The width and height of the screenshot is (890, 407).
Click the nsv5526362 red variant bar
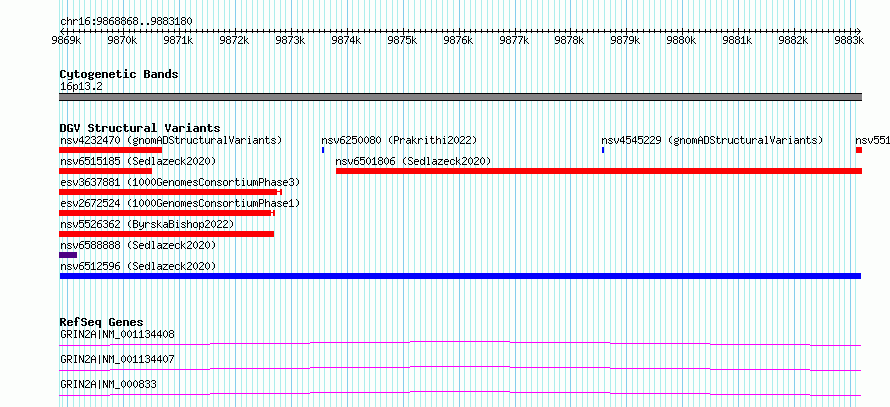166,234
